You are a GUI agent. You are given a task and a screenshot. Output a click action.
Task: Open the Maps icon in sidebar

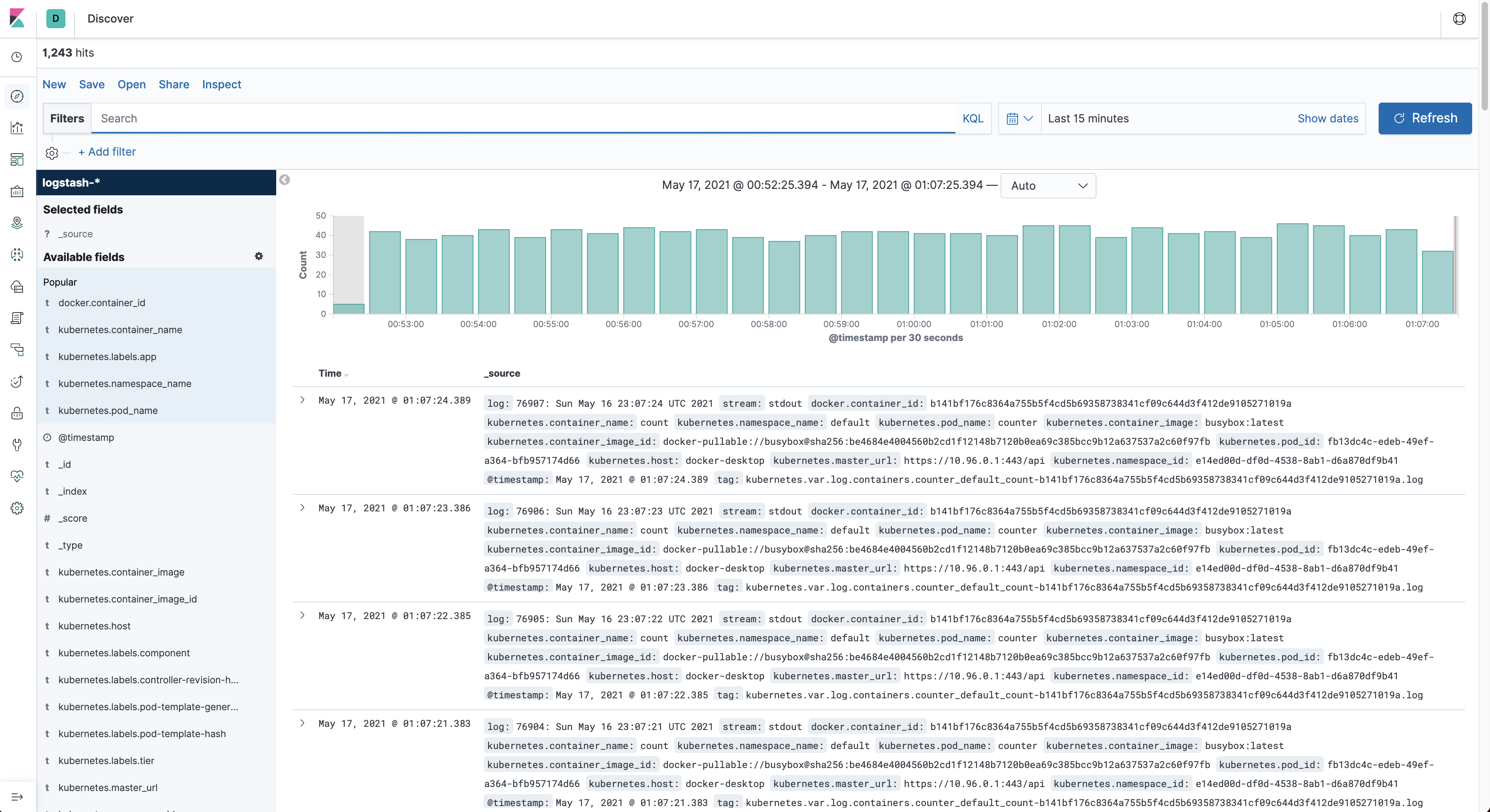coord(17,223)
